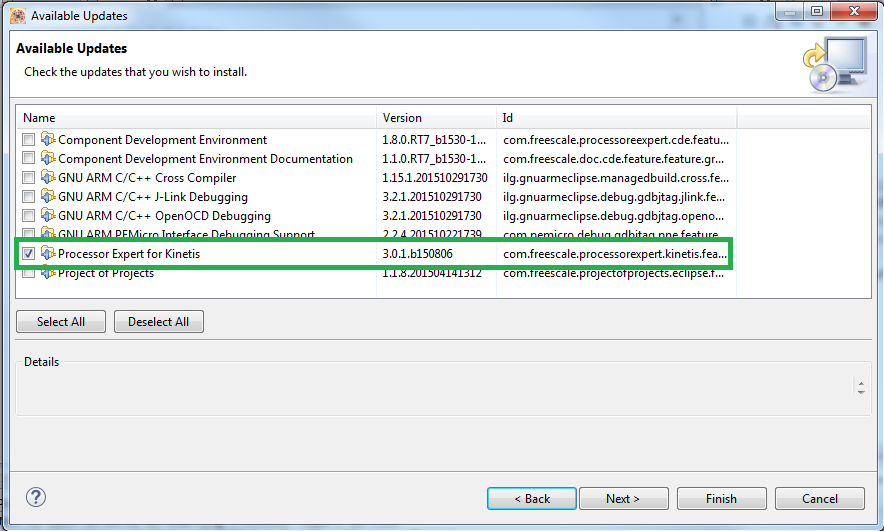Click version 1.15.1.201510291730 cell
The height and width of the screenshot is (531, 884).
[435, 178]
